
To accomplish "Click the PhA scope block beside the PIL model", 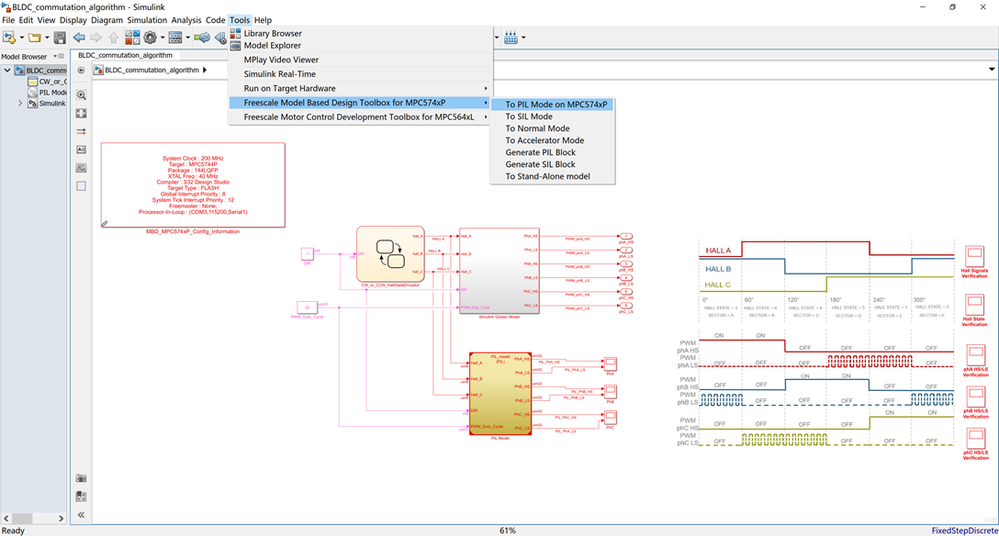I will point(610,364).
